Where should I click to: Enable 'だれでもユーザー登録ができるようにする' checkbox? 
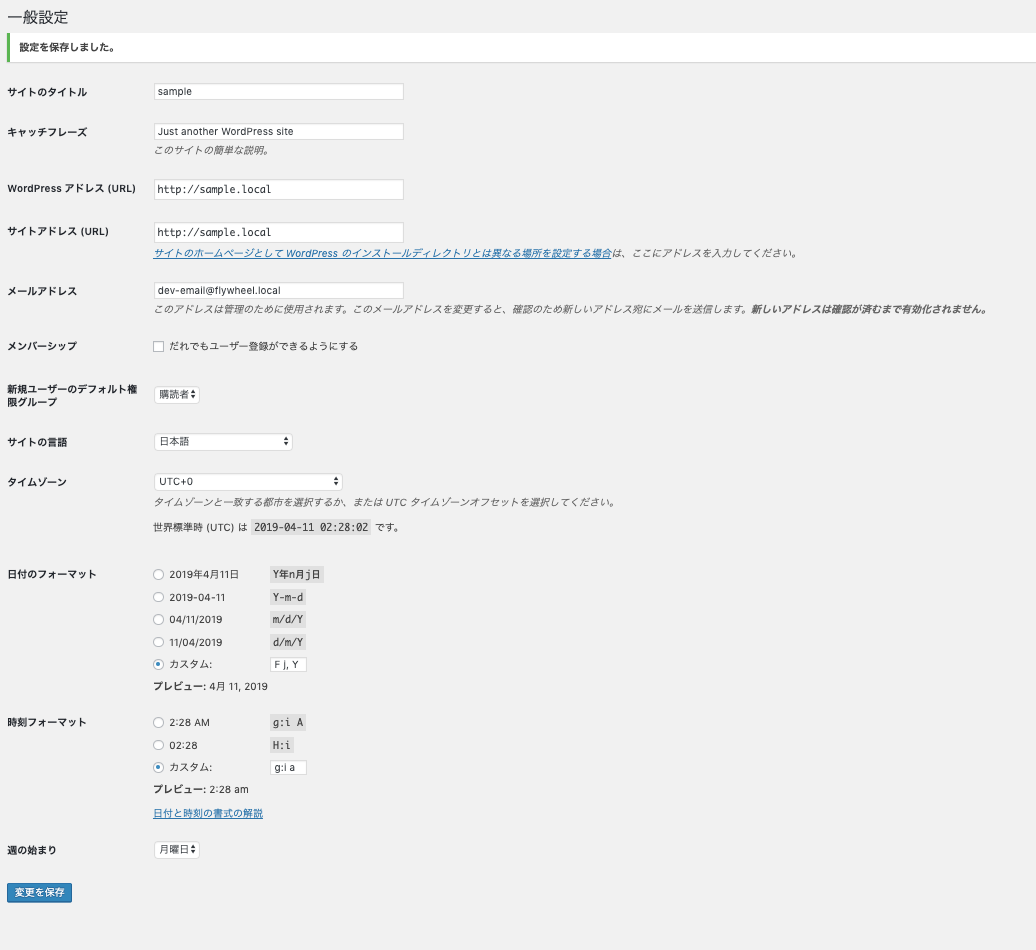point(158,346)
